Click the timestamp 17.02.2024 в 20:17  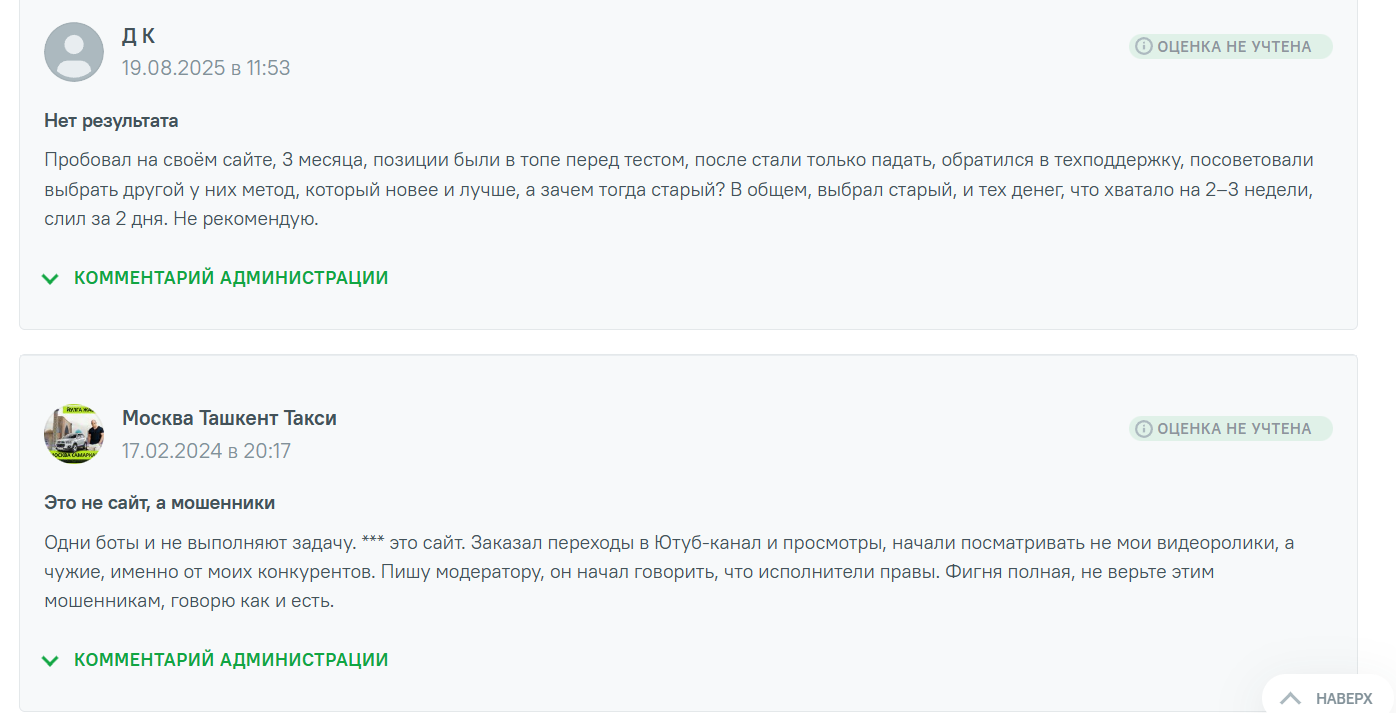(x=206, y=450)
